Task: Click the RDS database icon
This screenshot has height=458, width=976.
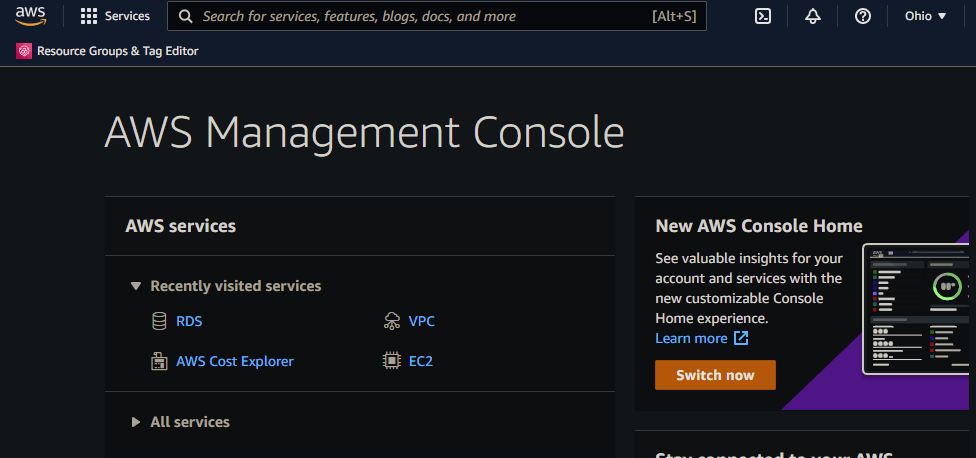Action: coord(158,321)
